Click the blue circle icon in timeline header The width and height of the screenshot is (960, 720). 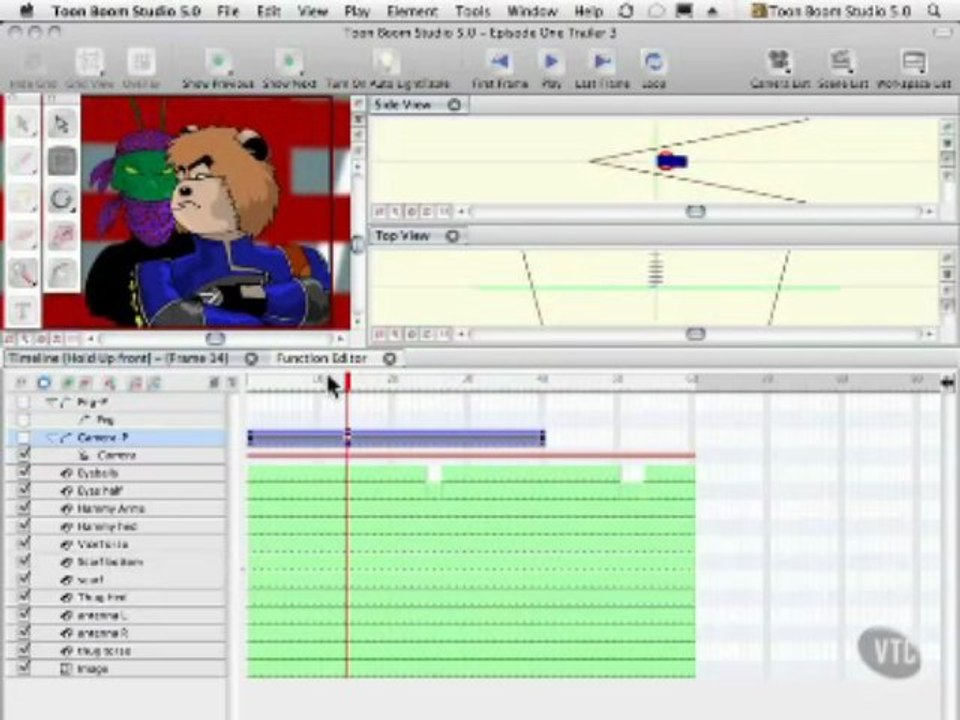(x=43, y=383)
